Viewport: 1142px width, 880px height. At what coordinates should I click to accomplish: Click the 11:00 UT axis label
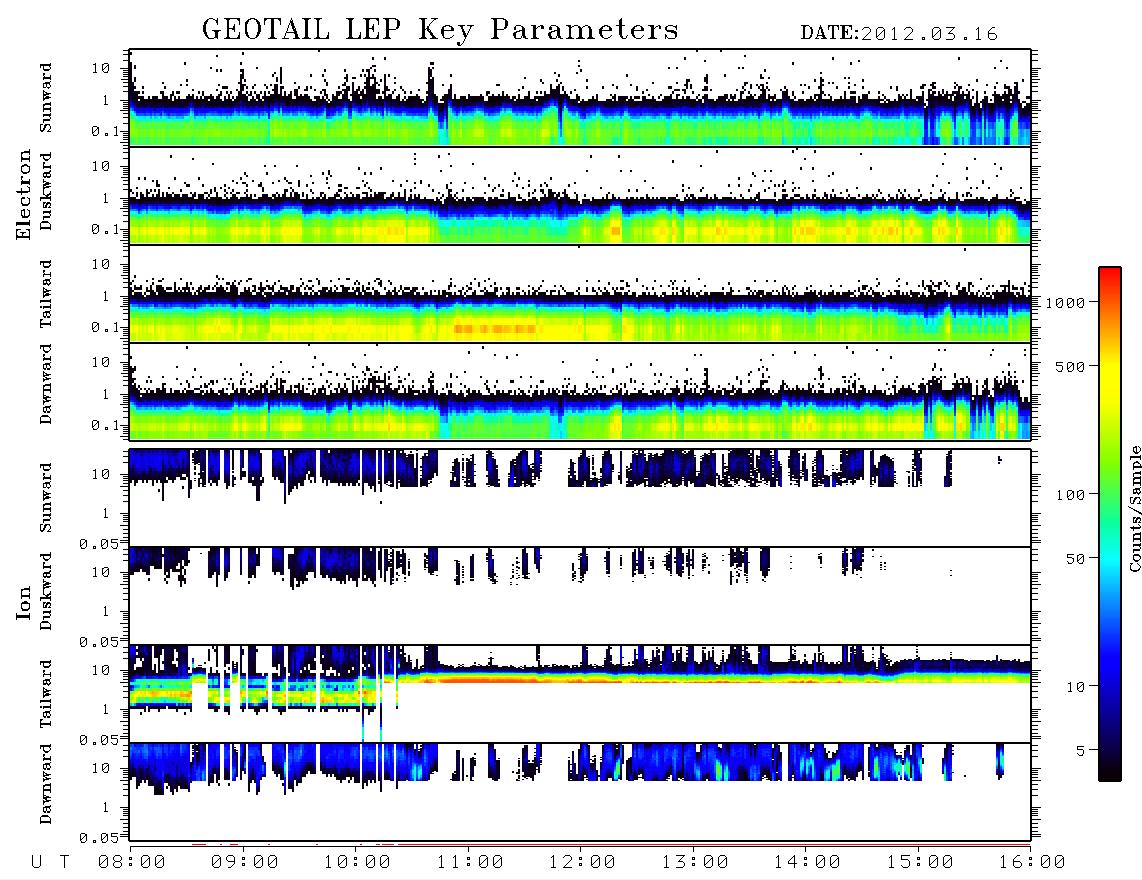pos(470,863)
